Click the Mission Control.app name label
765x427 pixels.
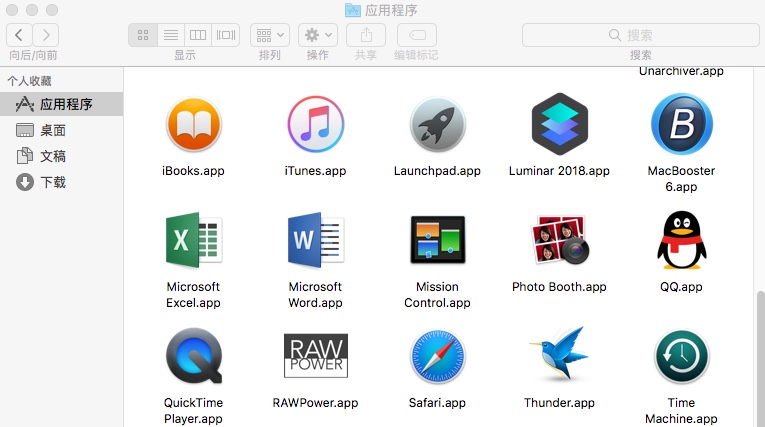click(437, 295)
